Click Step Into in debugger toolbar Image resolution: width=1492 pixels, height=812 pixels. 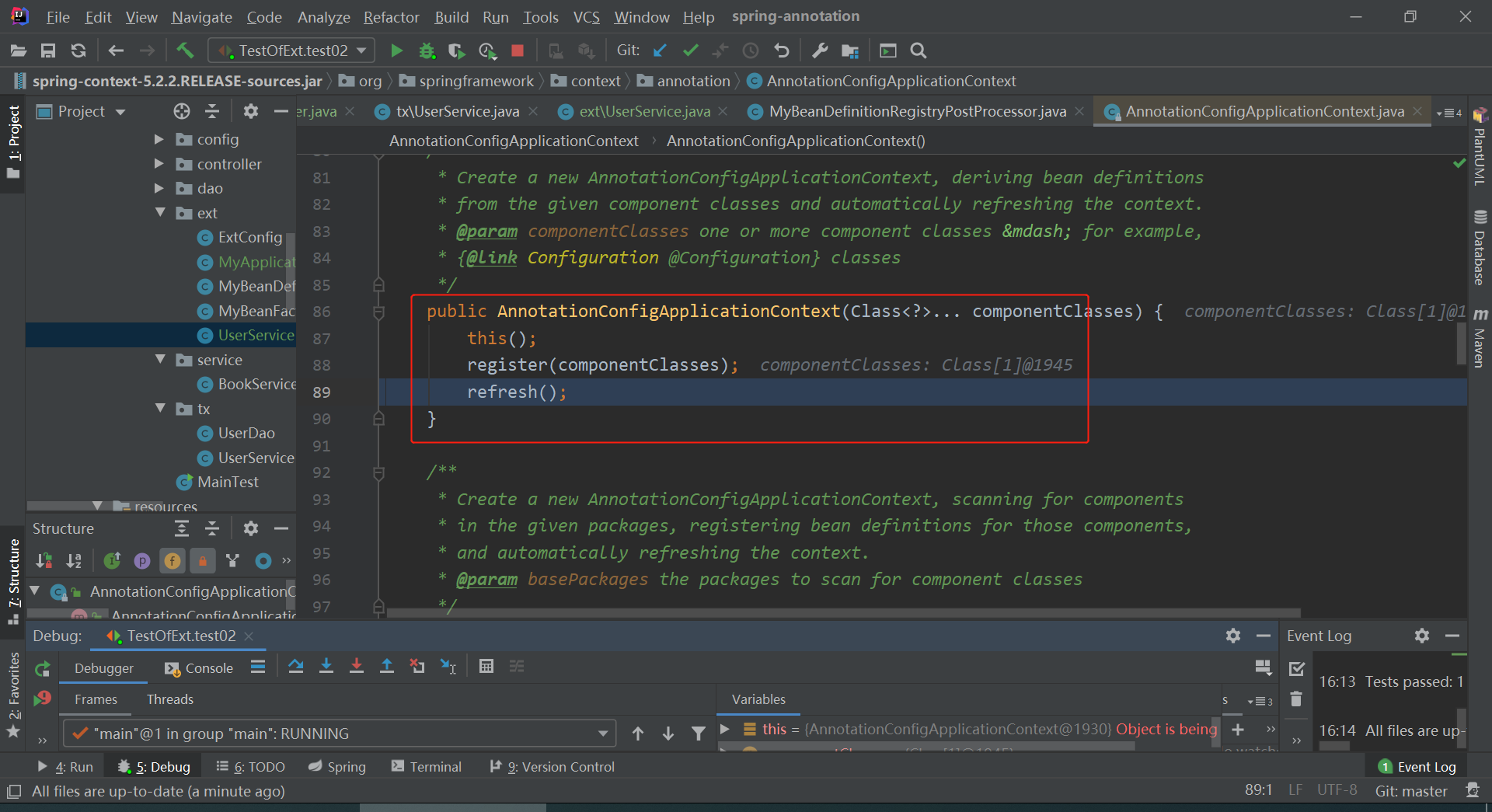[326, 667]
